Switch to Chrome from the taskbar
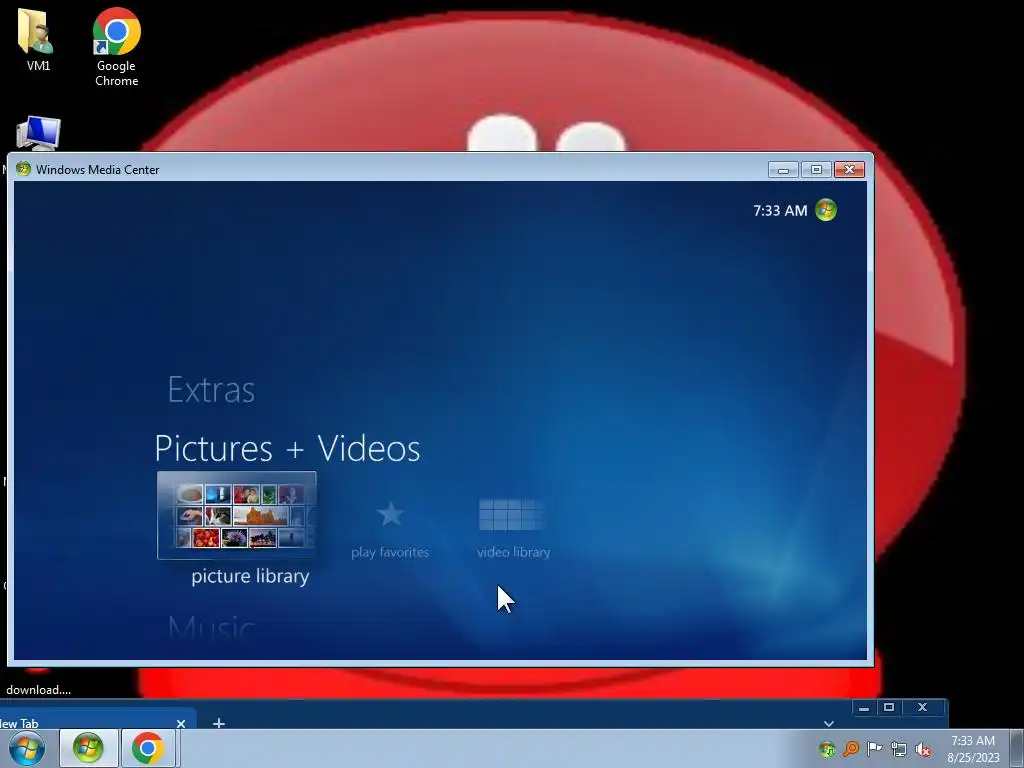Screen dimensions: 1024x768 [x=148, y=748]
